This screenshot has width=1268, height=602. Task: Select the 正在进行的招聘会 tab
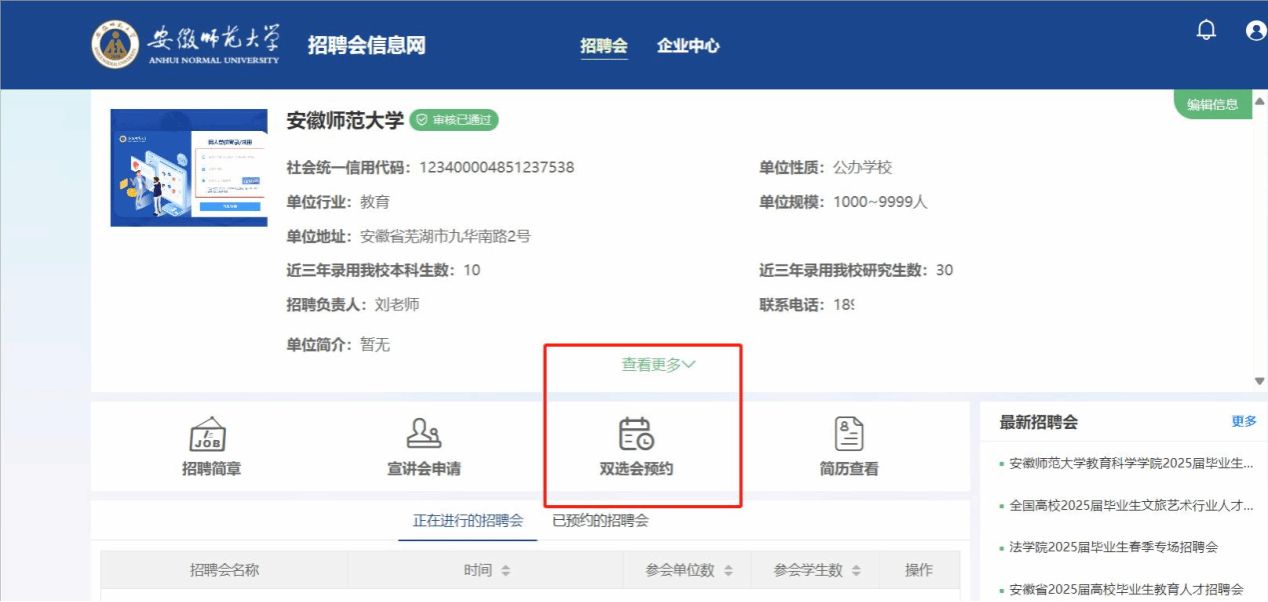(x=468, y=521)
